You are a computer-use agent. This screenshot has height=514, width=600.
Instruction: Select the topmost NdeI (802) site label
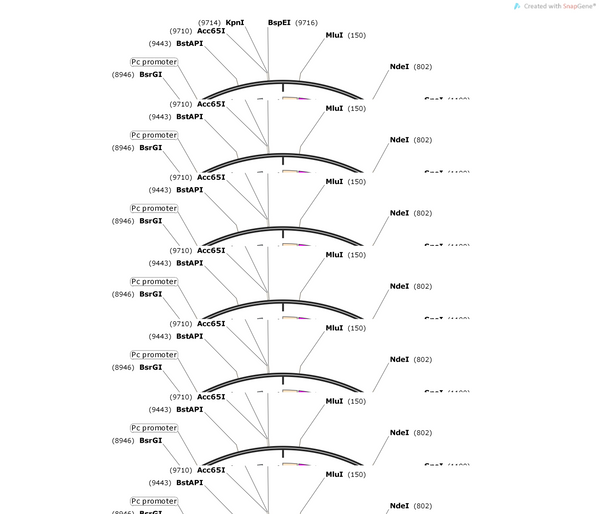point(411,67)
